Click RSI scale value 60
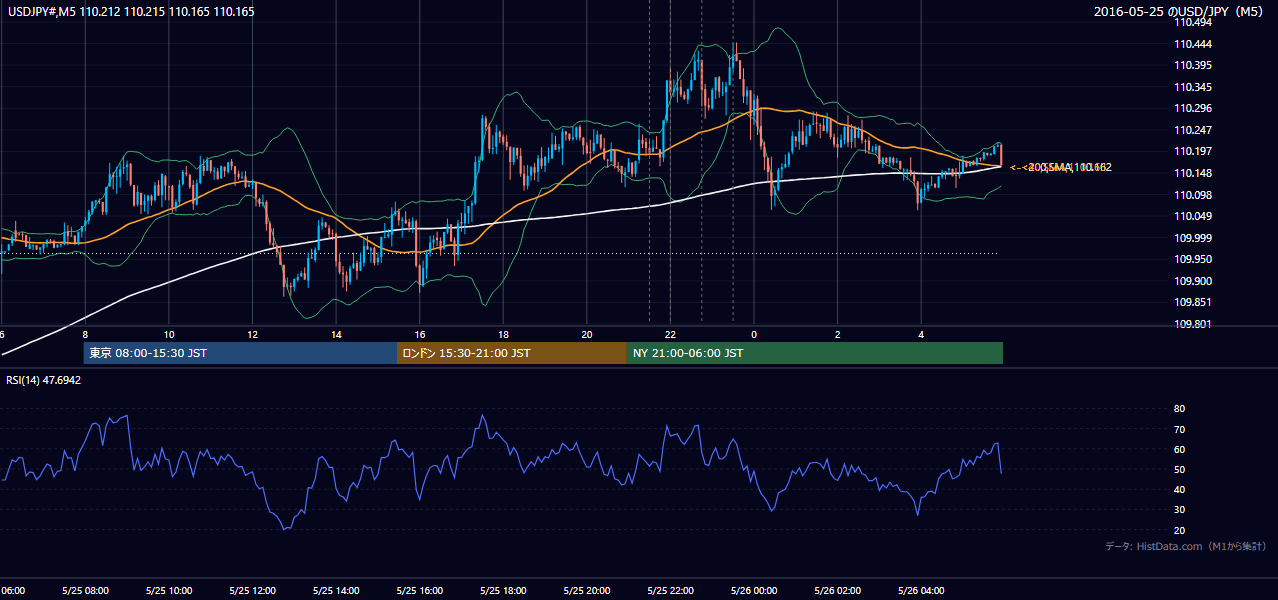This screenshot has height=600, width=1278. click(x=1179, y=449)
